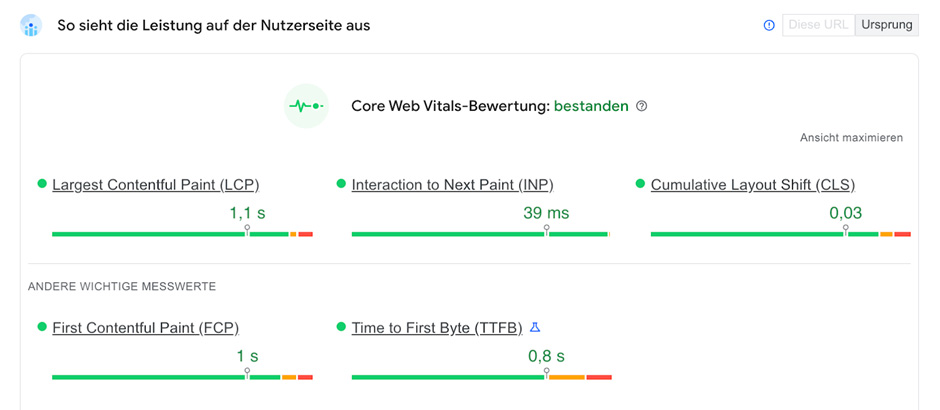Click the Core Web Vitals help question icon
Image resolution: width=940 pixels, height=410 pixels.
click(x=642, y=106)
